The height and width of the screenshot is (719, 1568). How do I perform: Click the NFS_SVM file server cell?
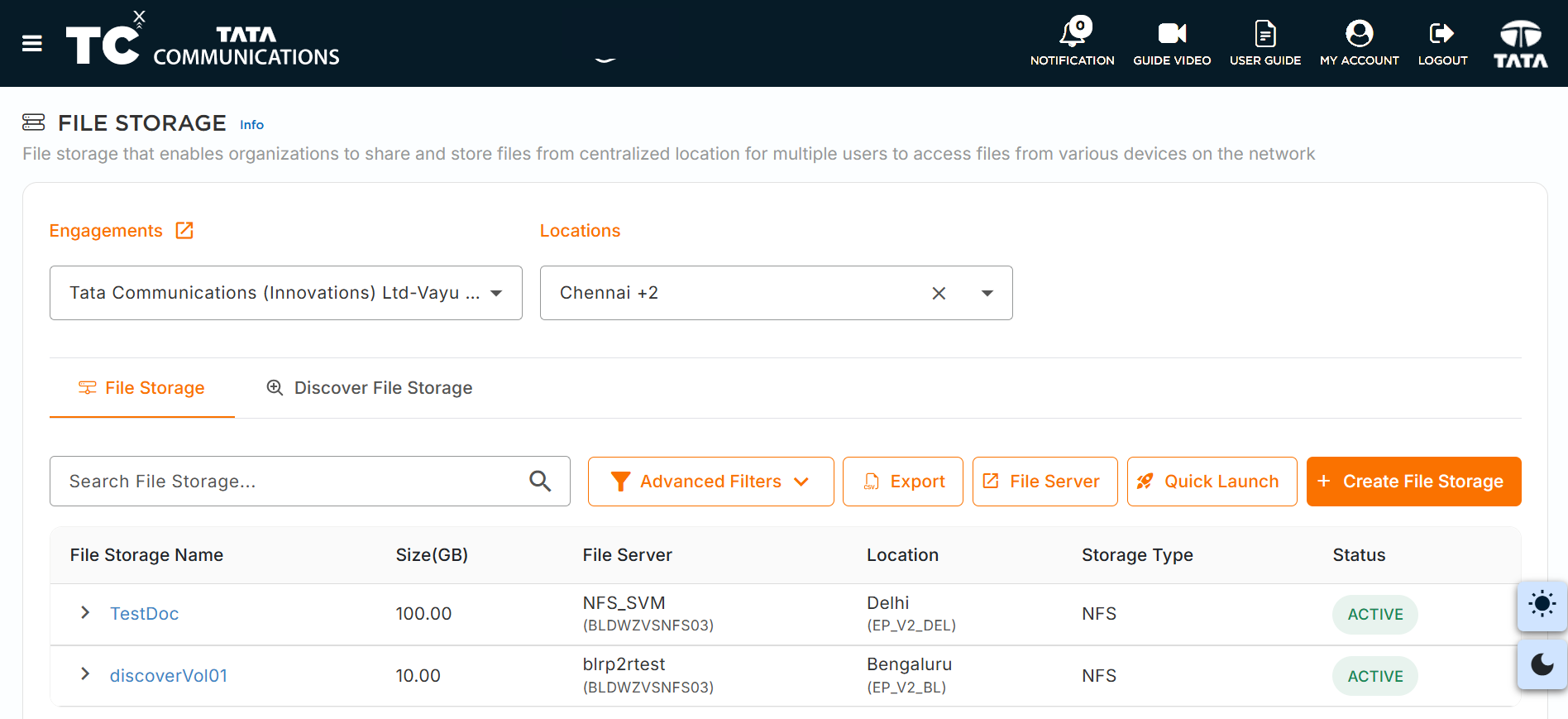(x=648, y=614)
